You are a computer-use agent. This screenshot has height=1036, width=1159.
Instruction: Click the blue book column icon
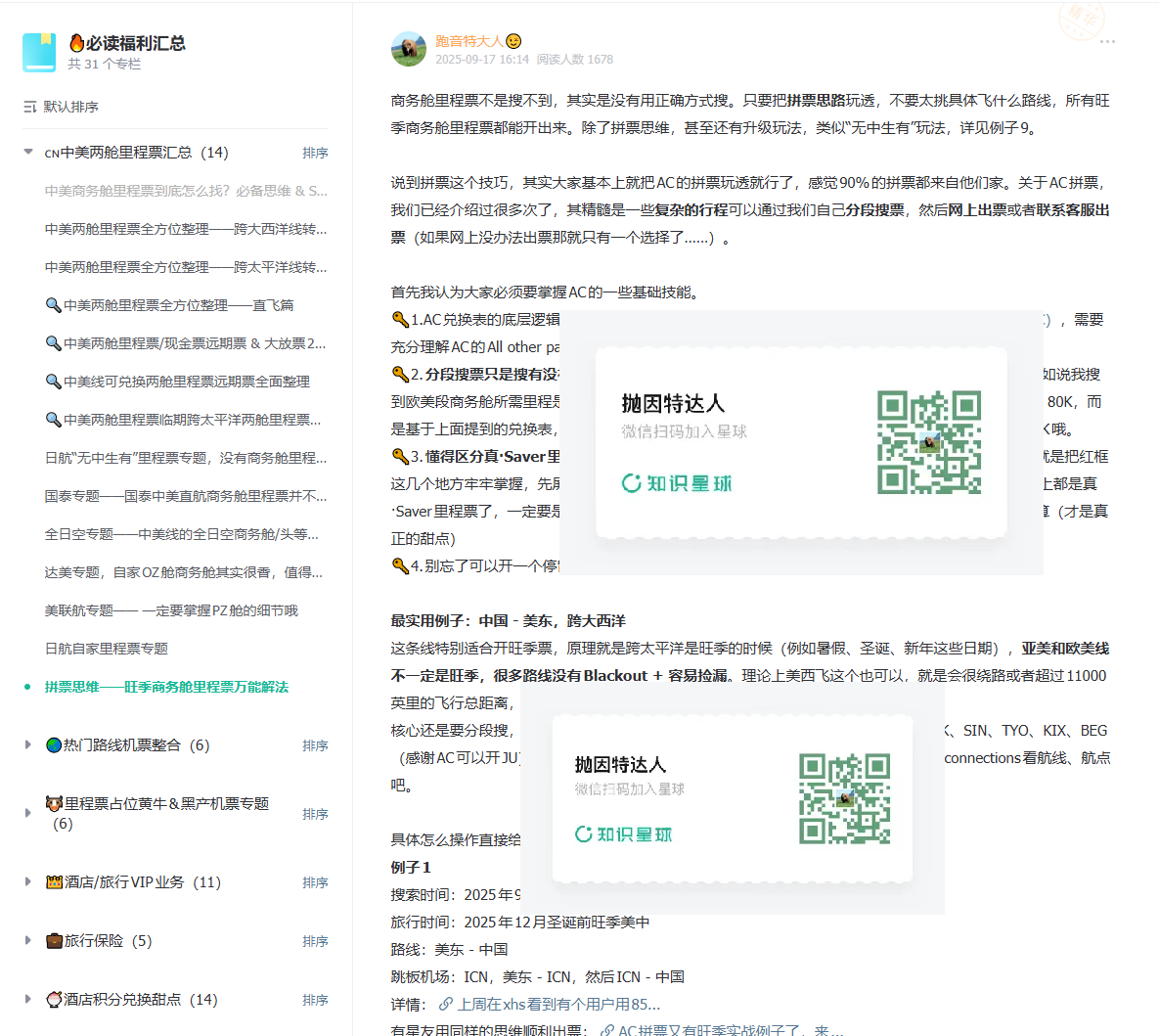pyautogui.click(x=39, y=53)
